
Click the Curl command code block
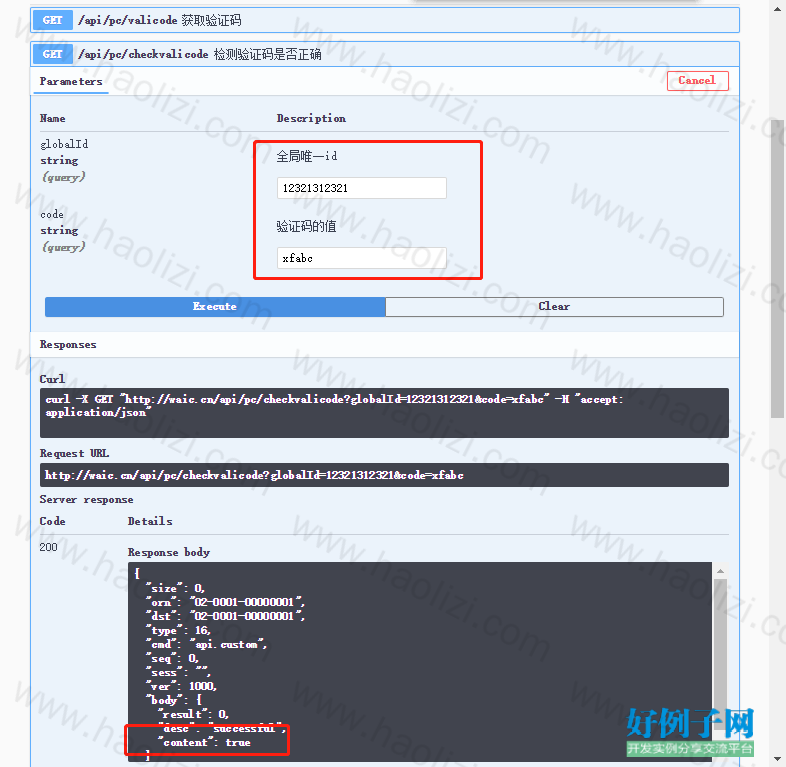[384, 413]
